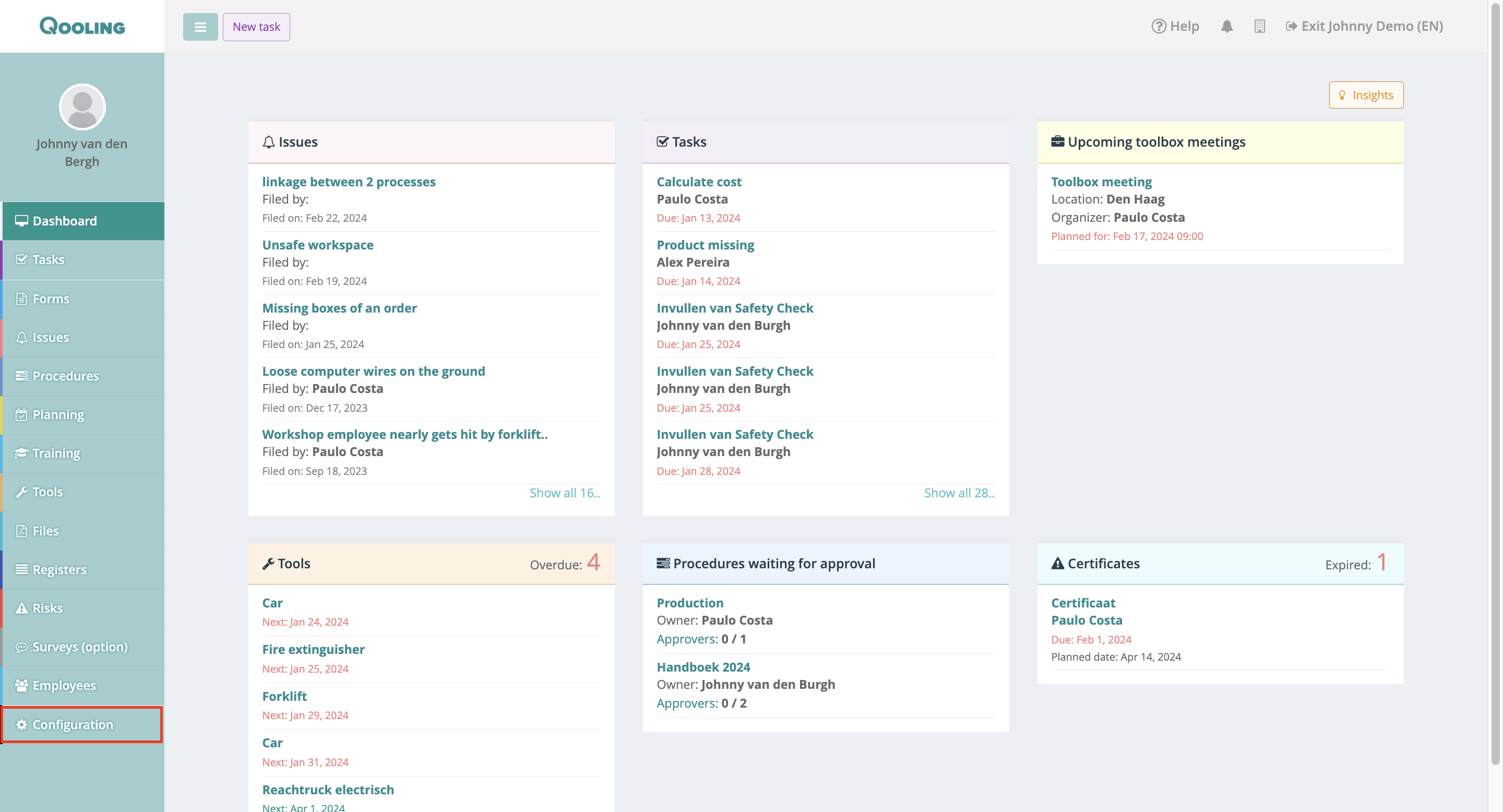Open the Help question mark icon
This screenshot has width=1503, height=812.
click(x=1158, y=26)
